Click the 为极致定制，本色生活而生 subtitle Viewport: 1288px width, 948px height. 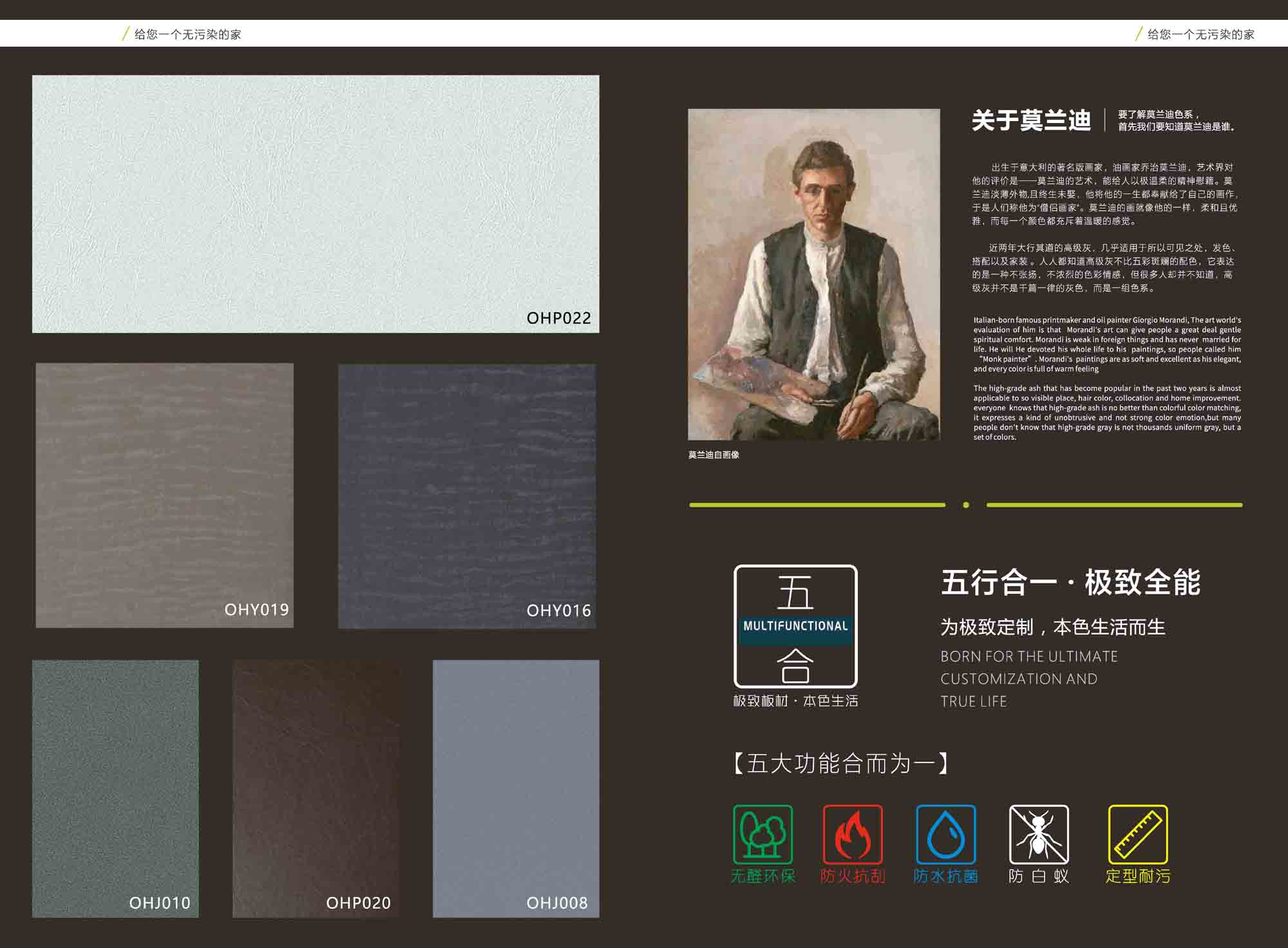pos(1053,627)
